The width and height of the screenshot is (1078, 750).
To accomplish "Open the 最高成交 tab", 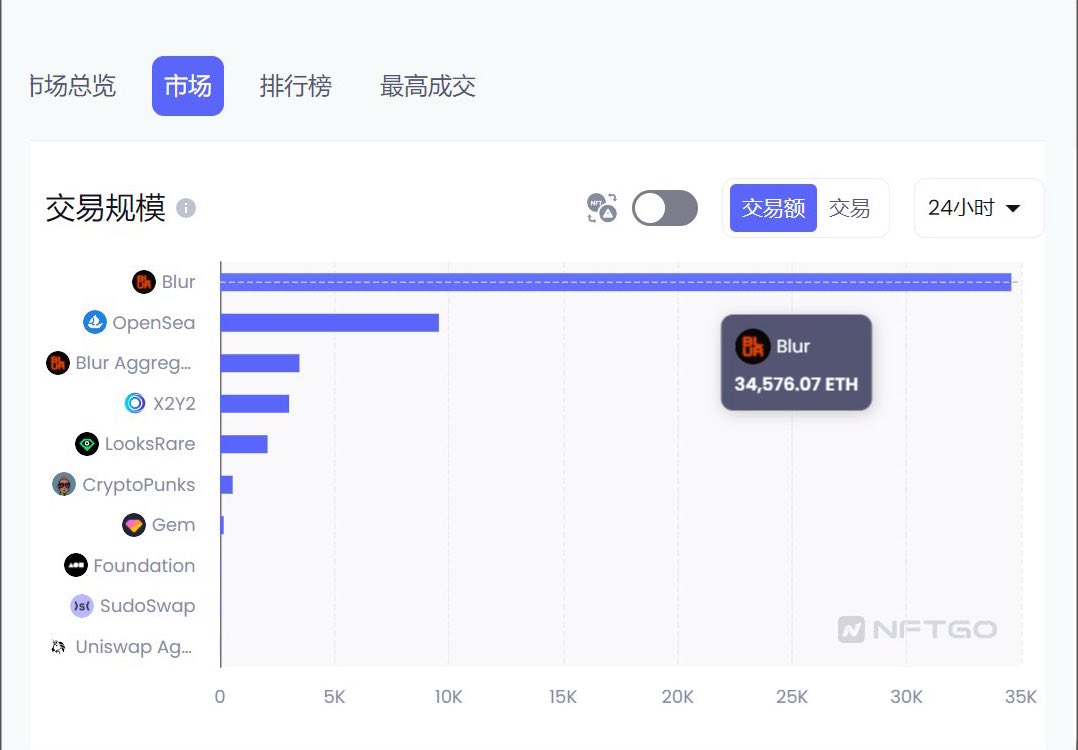I will [x=427, y=86].
